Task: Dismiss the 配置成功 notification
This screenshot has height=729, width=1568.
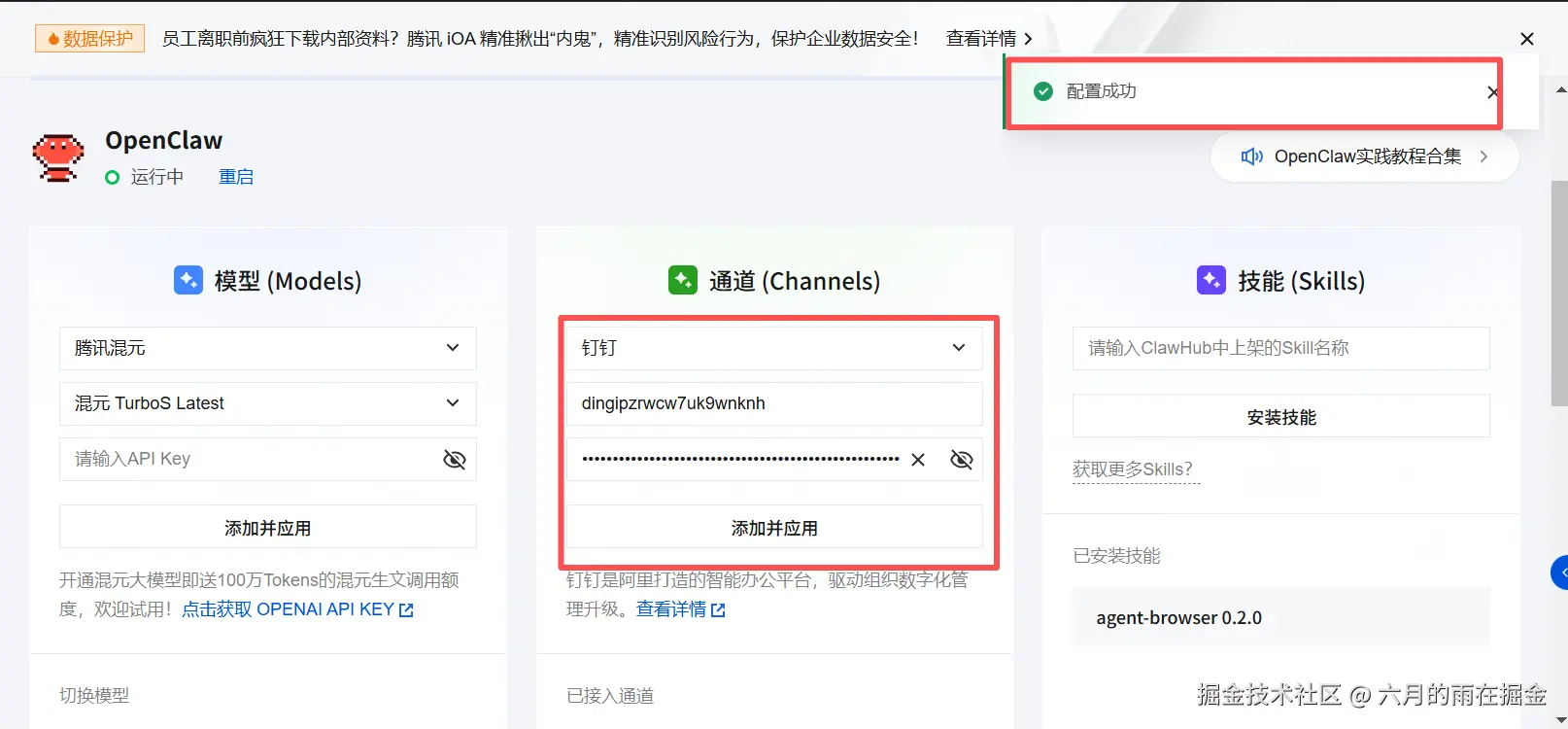Action: tap(1492, 92)
